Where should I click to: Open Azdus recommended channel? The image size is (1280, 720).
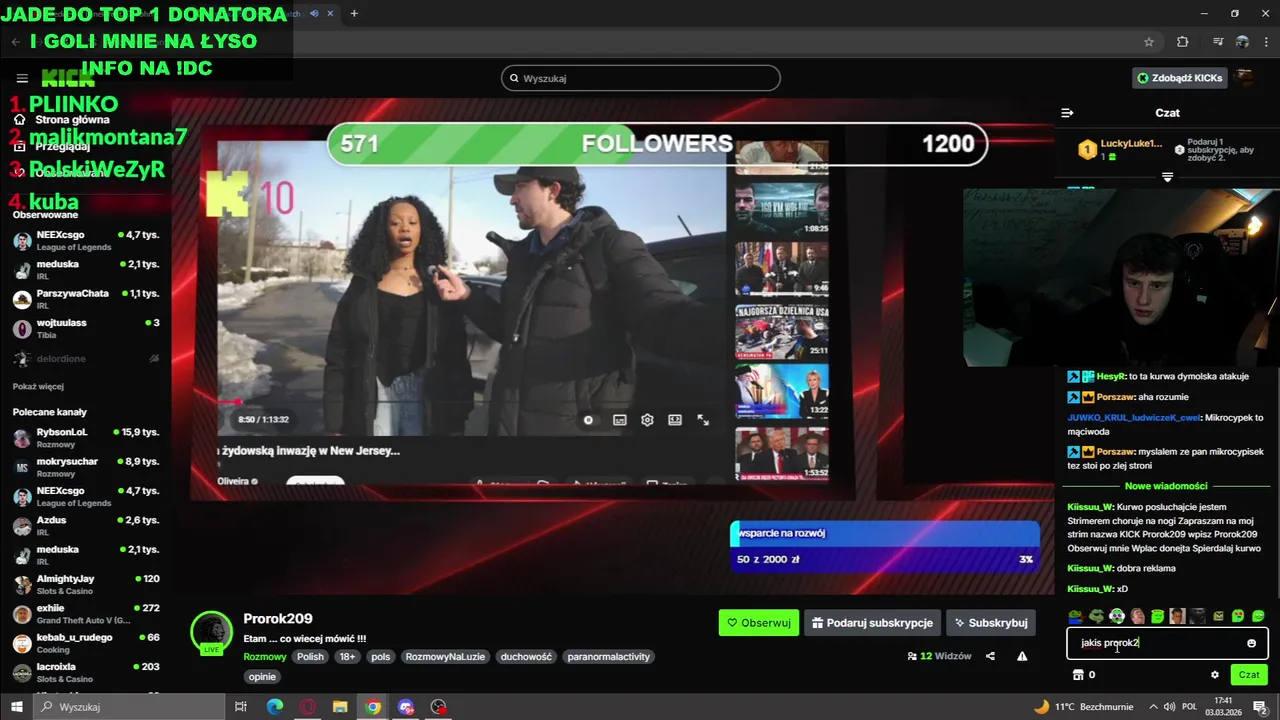pos(86,526)
